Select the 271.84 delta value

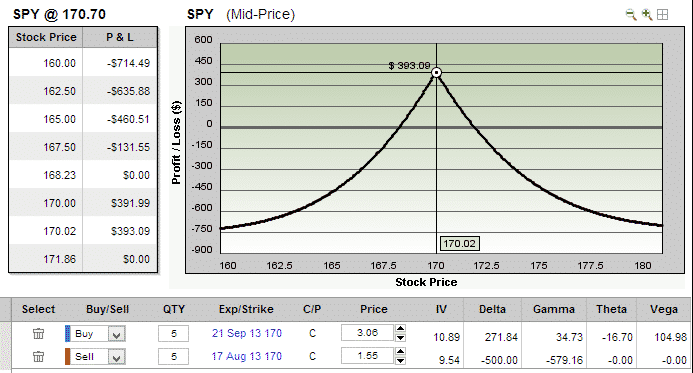(x=501, y=337)
